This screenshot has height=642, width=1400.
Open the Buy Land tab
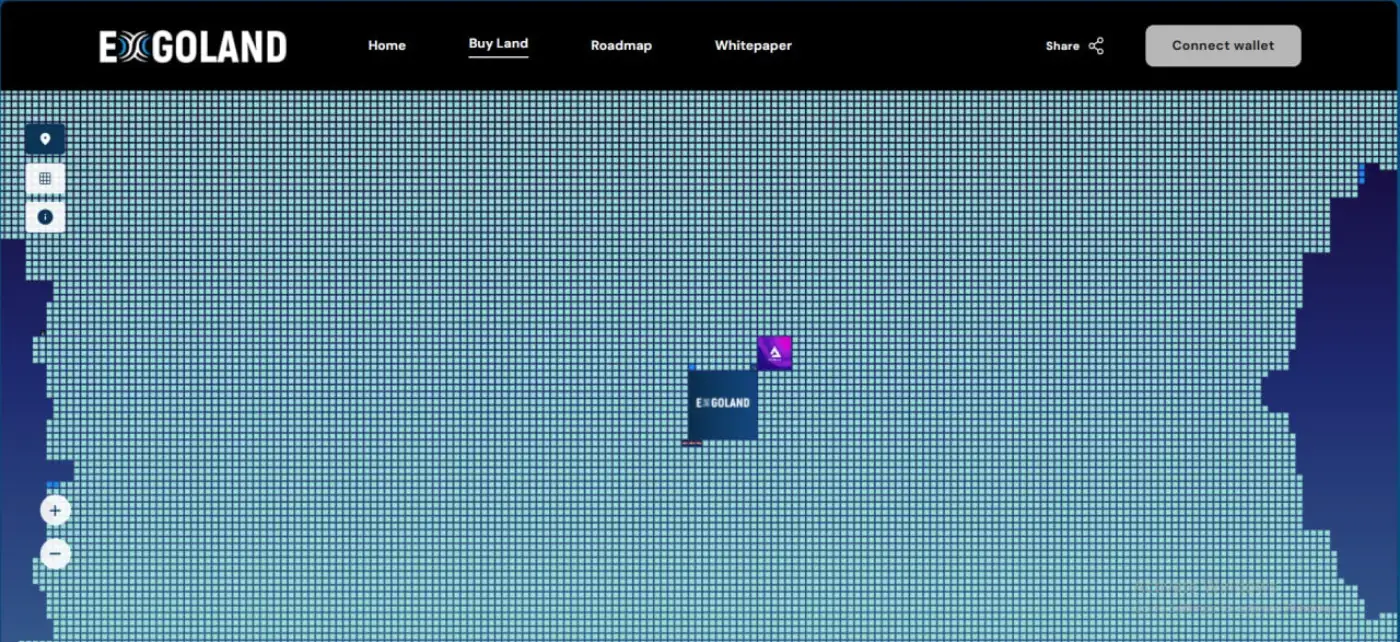pos(498,44)
